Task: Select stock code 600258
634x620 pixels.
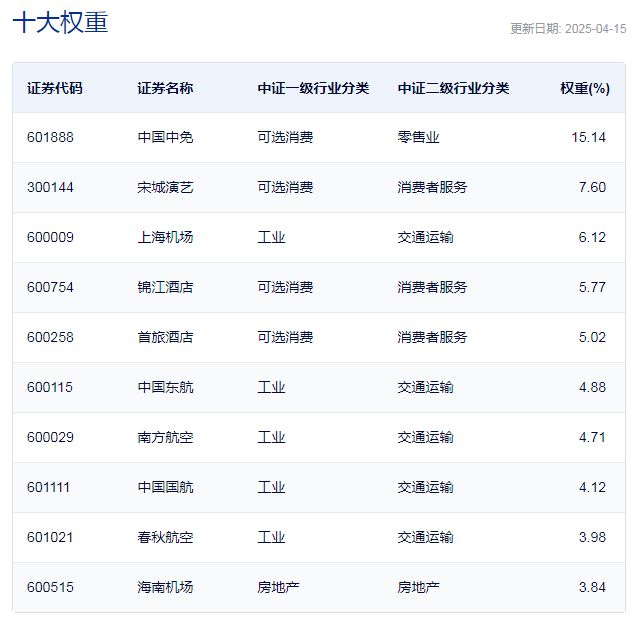Action: [x=50, y=337]
